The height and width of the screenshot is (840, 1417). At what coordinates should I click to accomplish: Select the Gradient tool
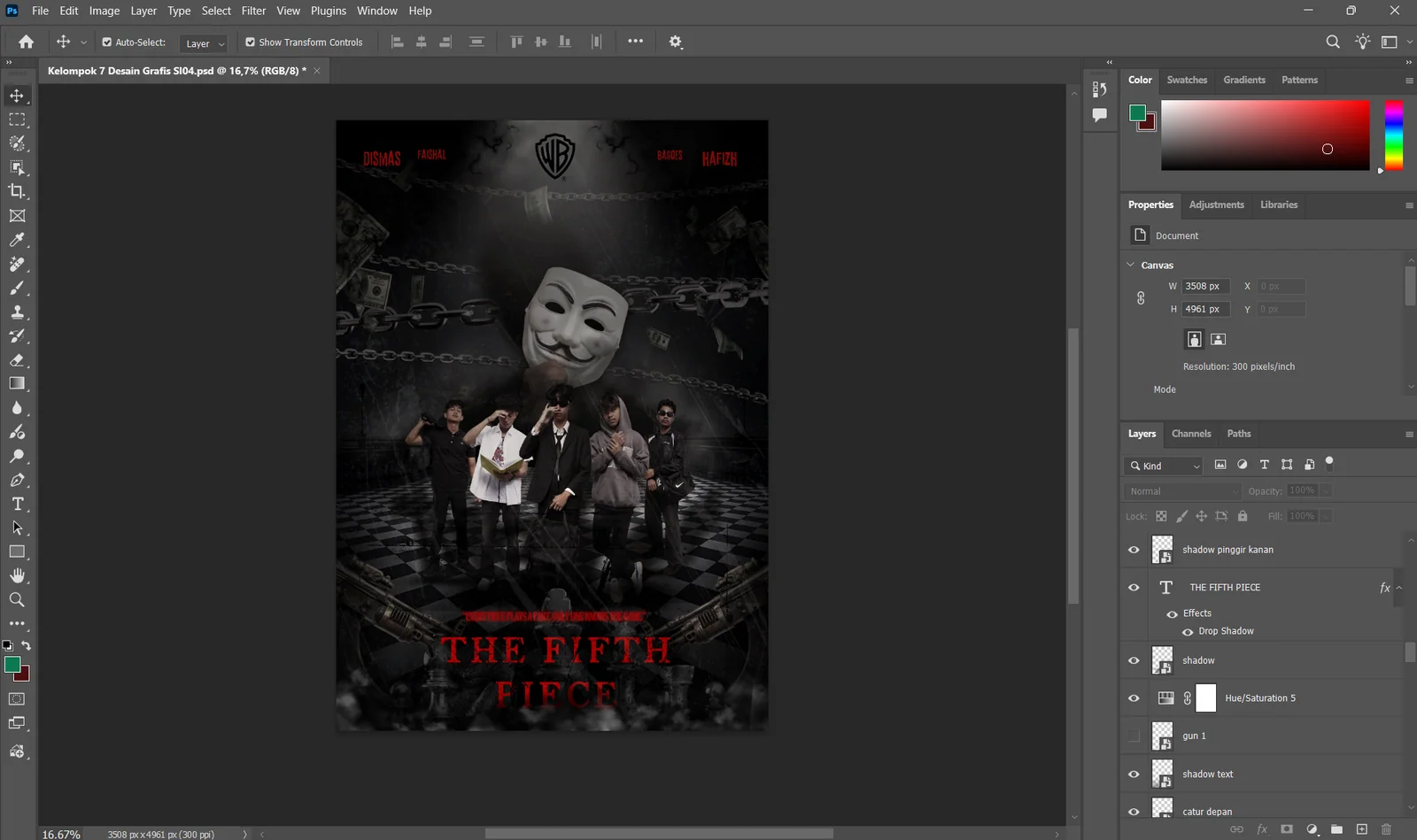pyautogui.click(x=17, y=383)
